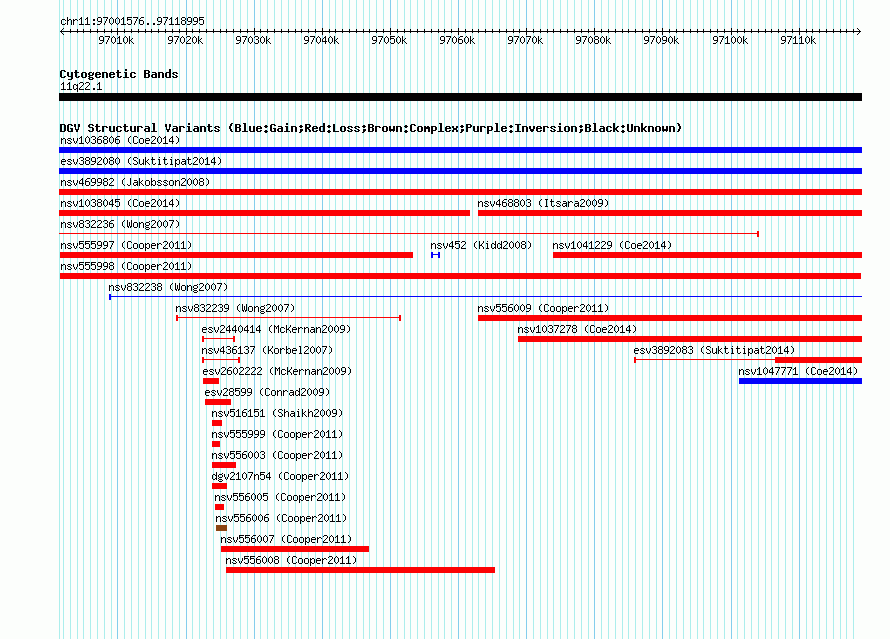Open nsv556006 (Cooper2011) label
The width and height of the screenshot is (890, 639).
pyautogui.click(x=281, y=518)
